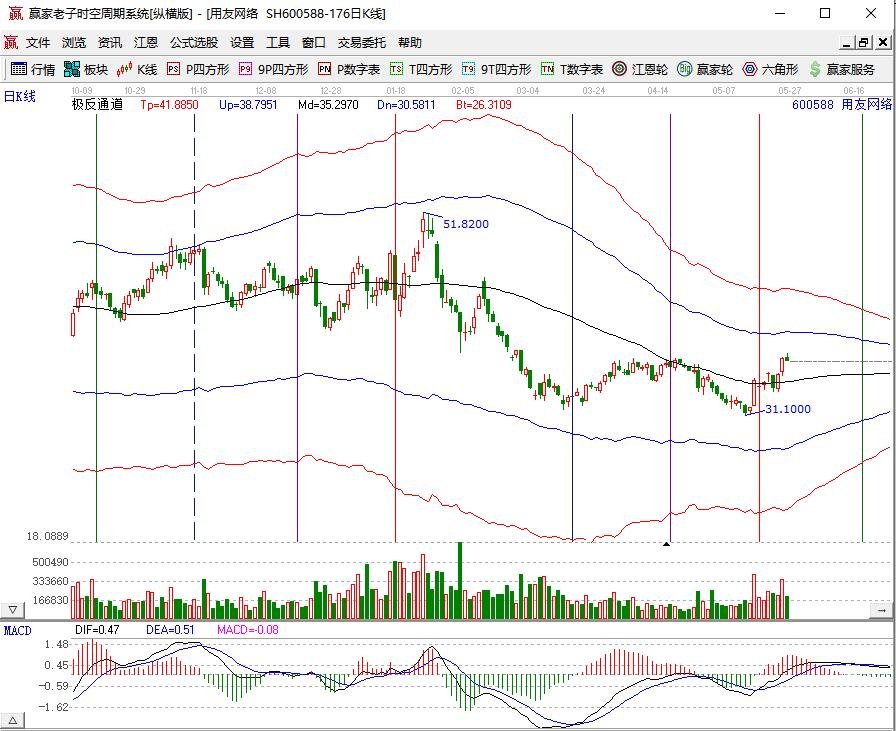This screenshot has height=731, width=896.
Task: Click the 日K线 period label
Action: (20, 96)
